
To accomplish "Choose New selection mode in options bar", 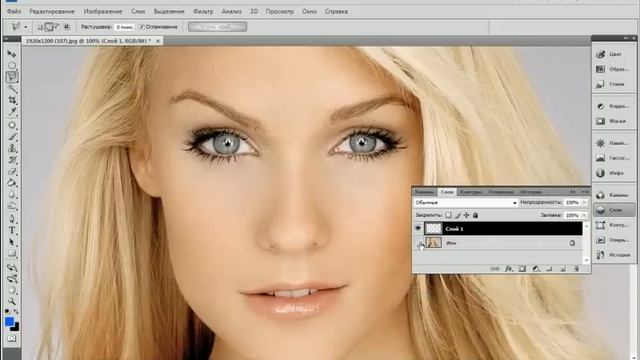I will click(x=40, y=27).
